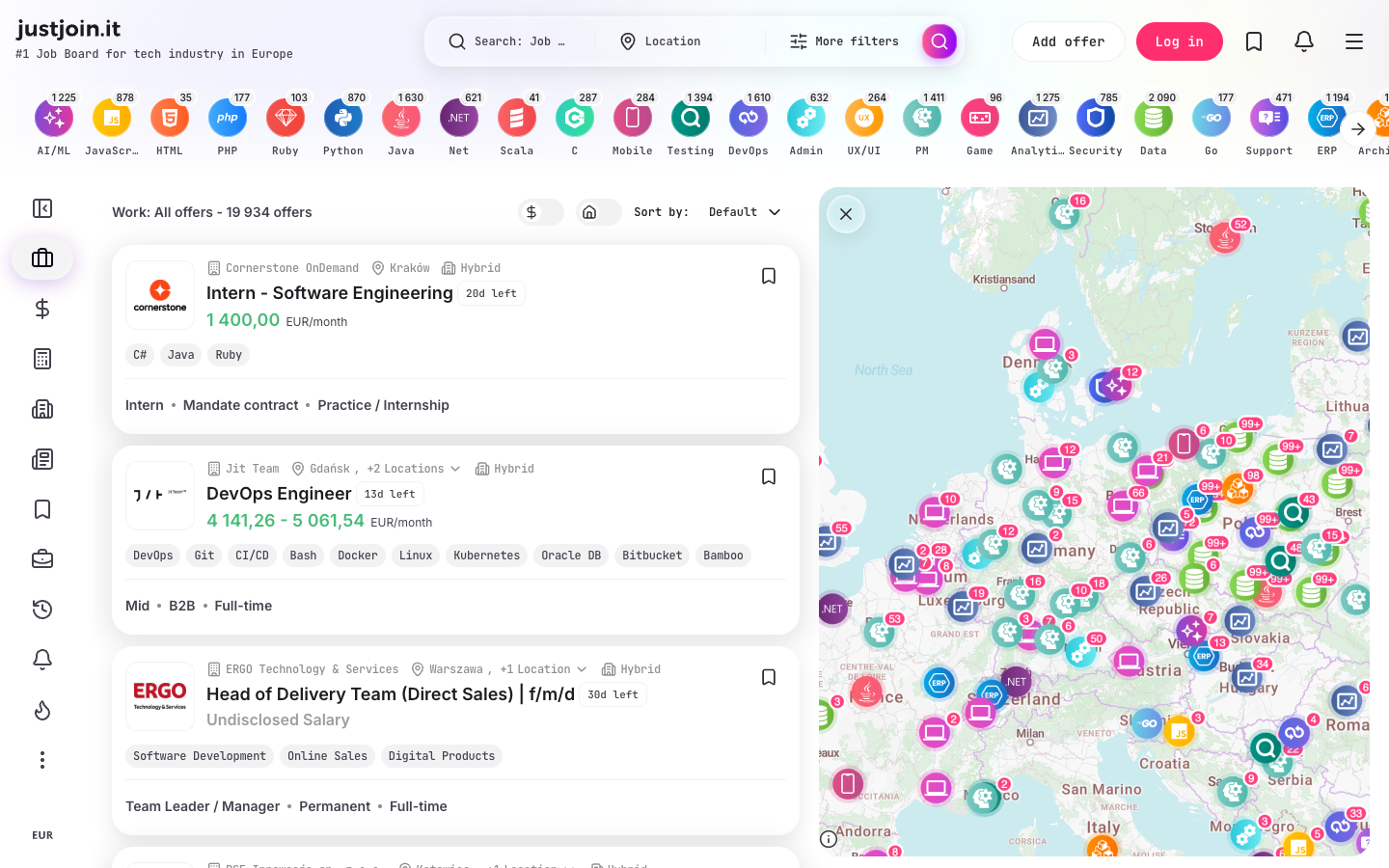1389x868 pixels.
Task: Open the map info icon
Action: (x=829, y=839)
